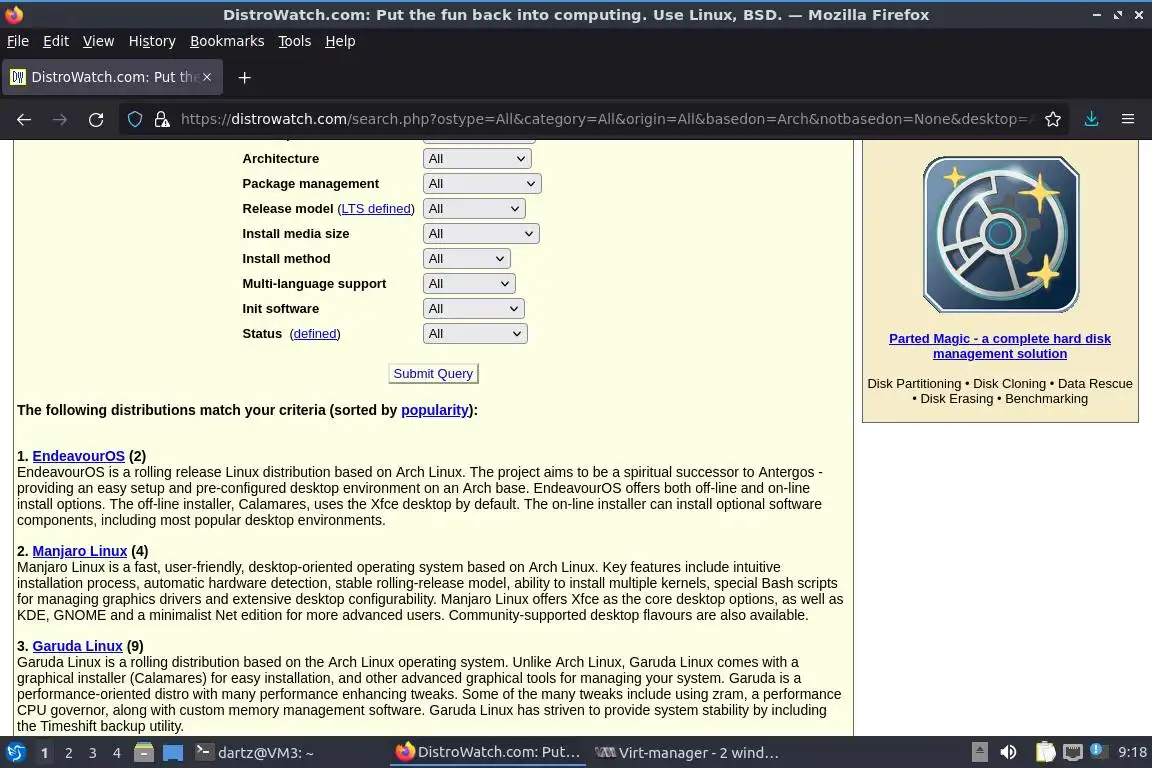
Task: Click the forward navigation arrow
Action: (x=60, y=119)
